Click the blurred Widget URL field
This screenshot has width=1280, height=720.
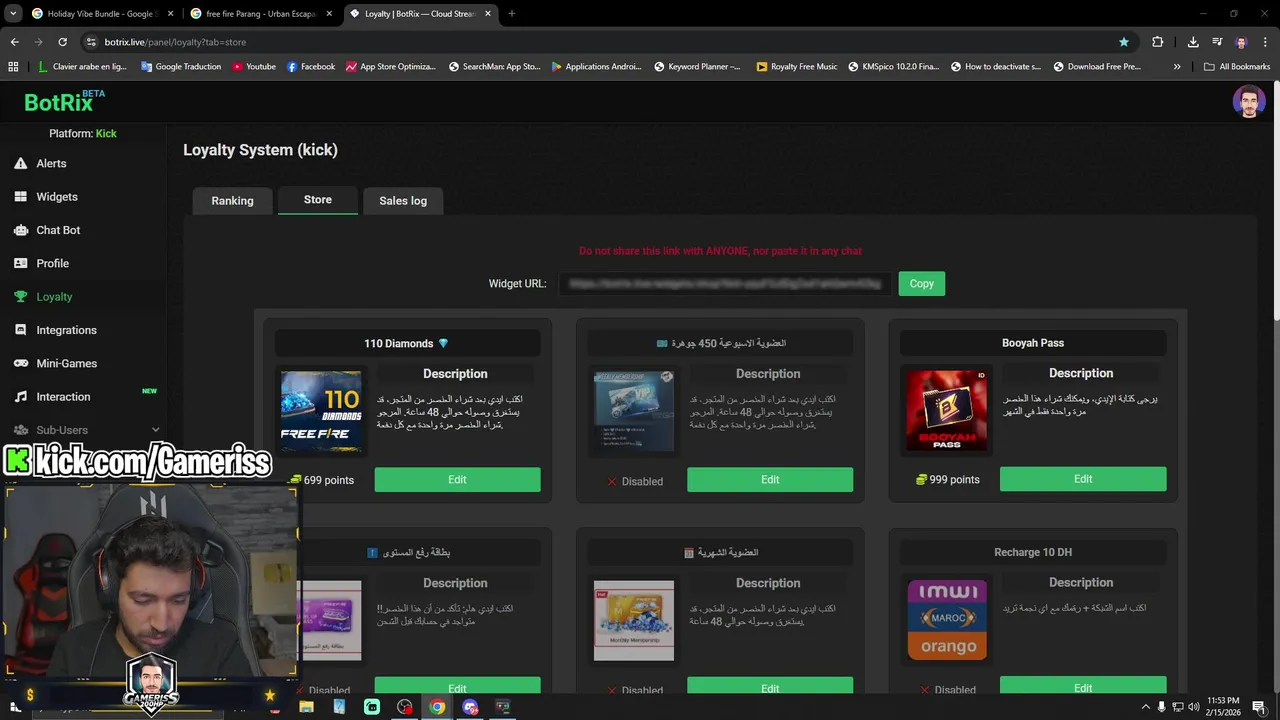click(725, 284)
